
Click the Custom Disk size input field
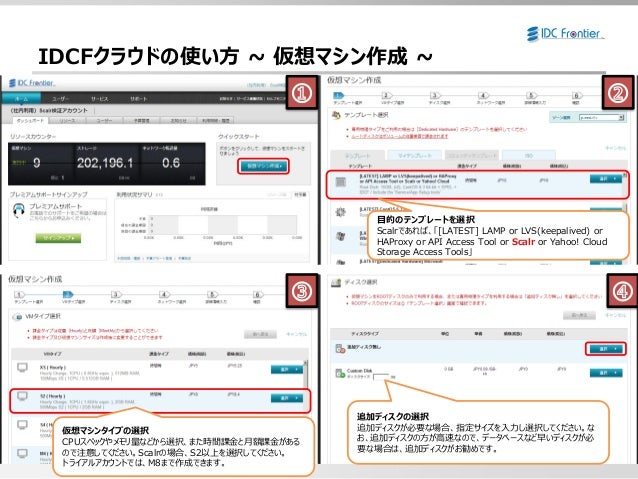coord(381,377)
